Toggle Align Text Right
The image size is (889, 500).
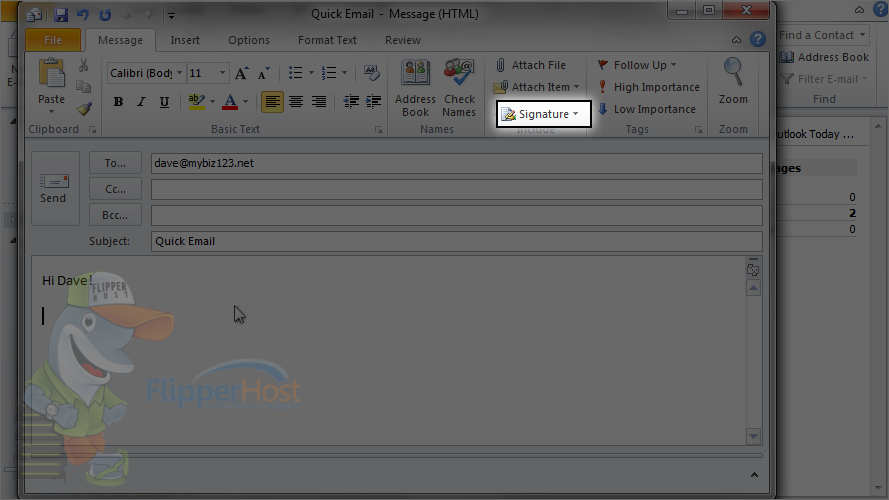[319, 102]
